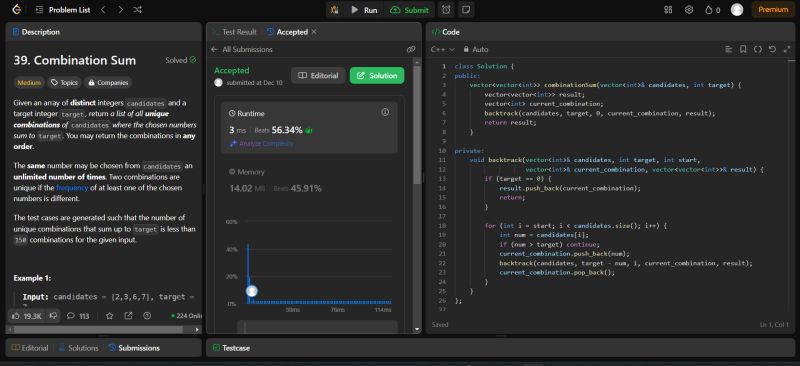800x366 pixels.
Task: Dislike the problem thumbs down
Action: [x=53, y=316]
